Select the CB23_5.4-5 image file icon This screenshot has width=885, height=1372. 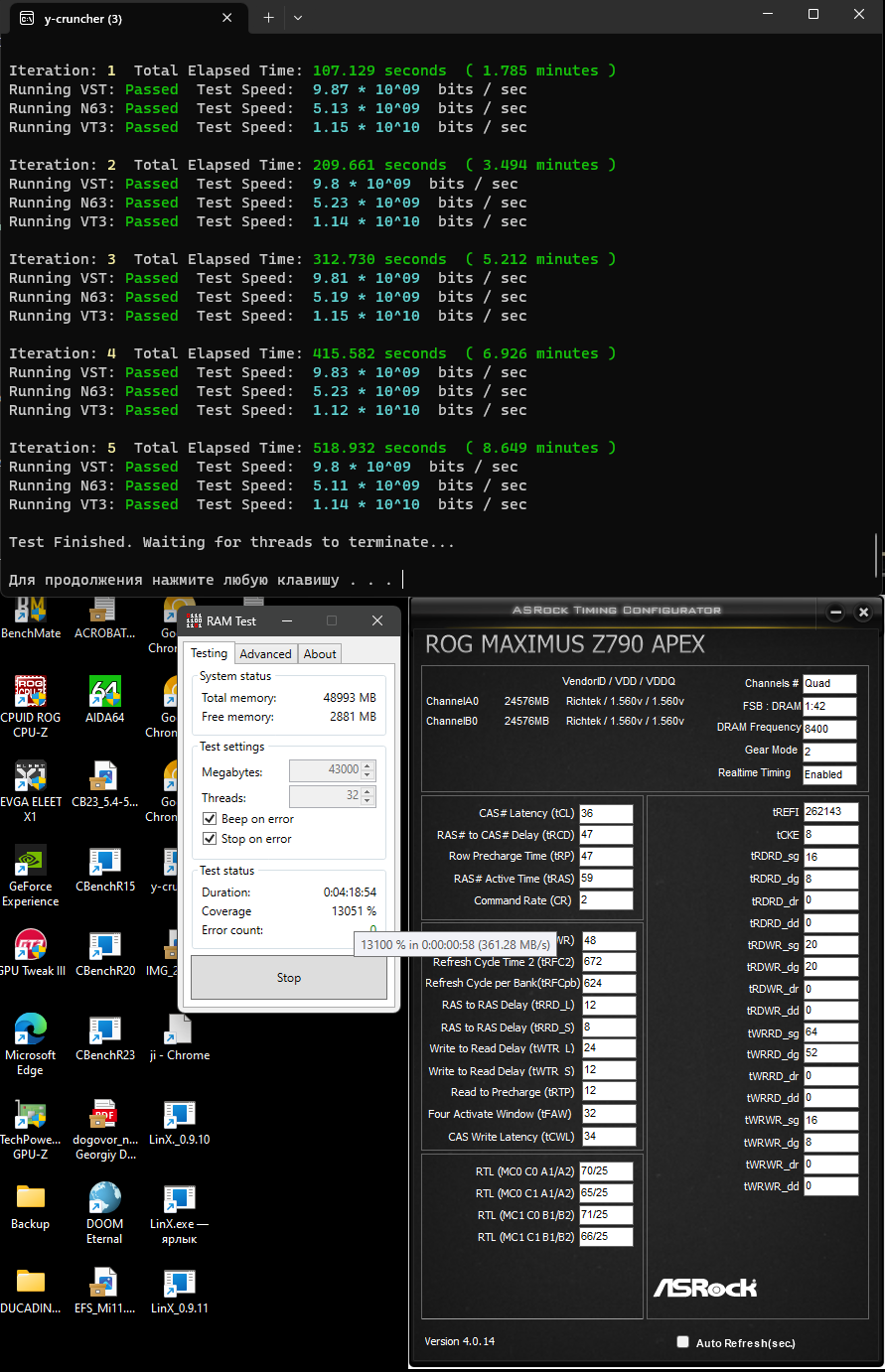point(104,783)
